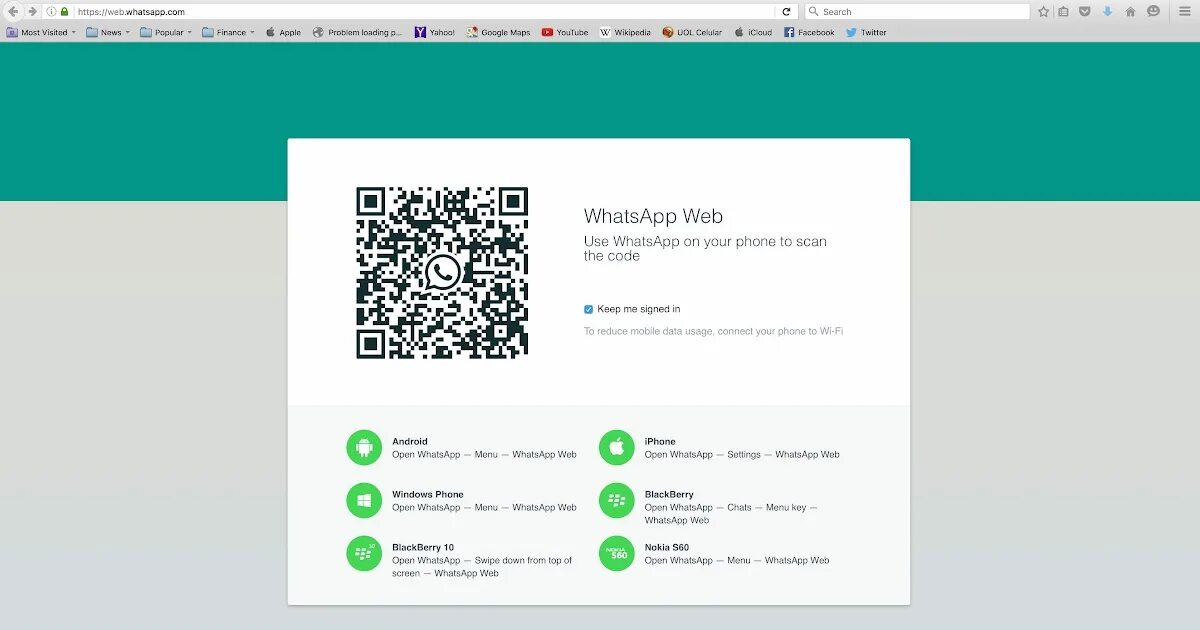The width and height of the screenshot is (1200, 630).
Task: Uncheck Keep me signed in
Action: click(x=589, y=309)
